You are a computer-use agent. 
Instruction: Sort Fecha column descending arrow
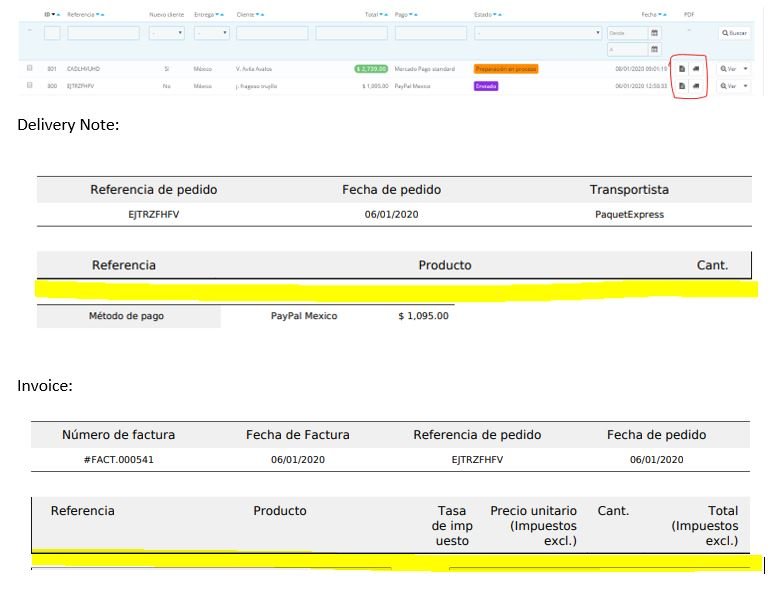(660, 14)
